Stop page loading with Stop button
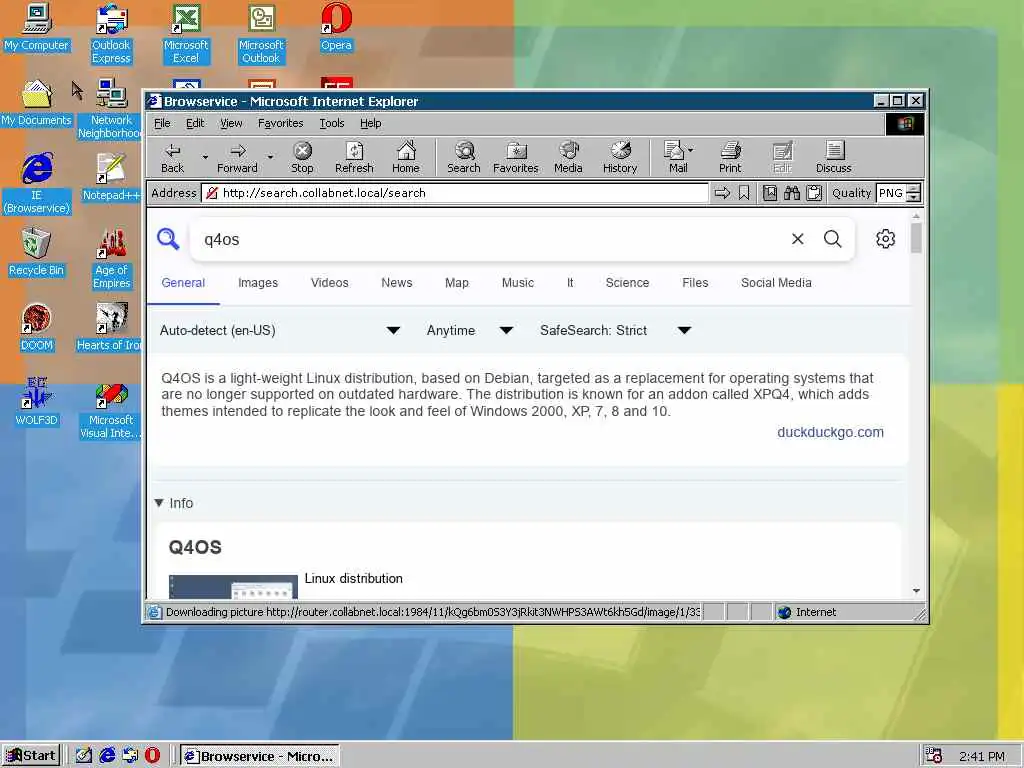This screenshot has width=1024, height=768. (x=302, y=157)
